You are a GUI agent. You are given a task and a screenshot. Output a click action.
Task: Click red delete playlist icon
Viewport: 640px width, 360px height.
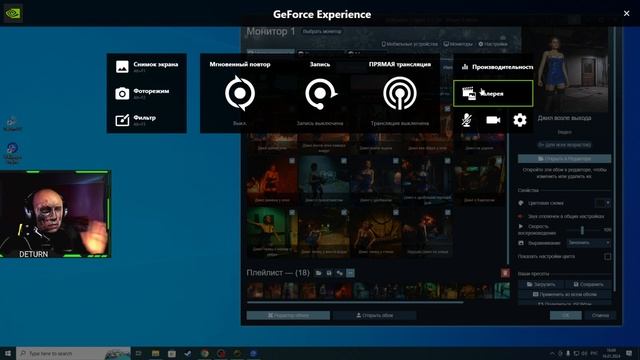click(x=505, y=273)
